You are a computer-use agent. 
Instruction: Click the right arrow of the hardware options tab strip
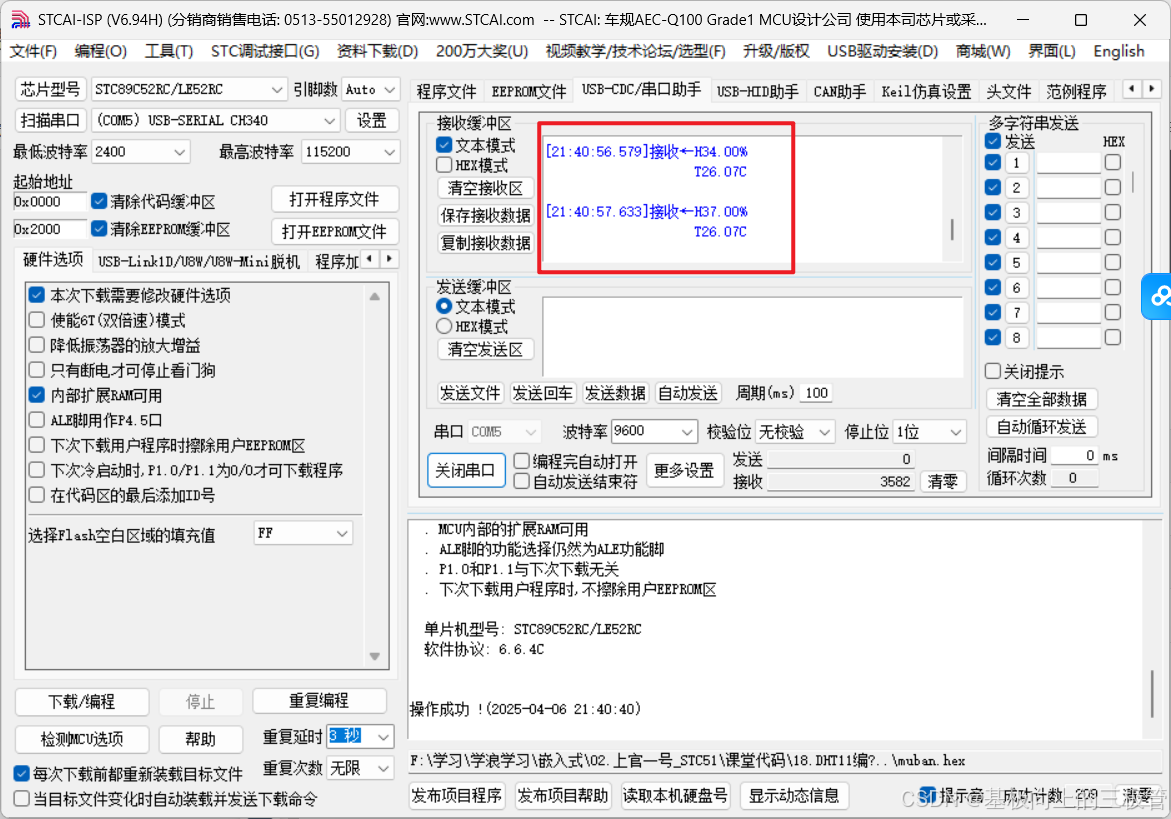click(389, 259)
